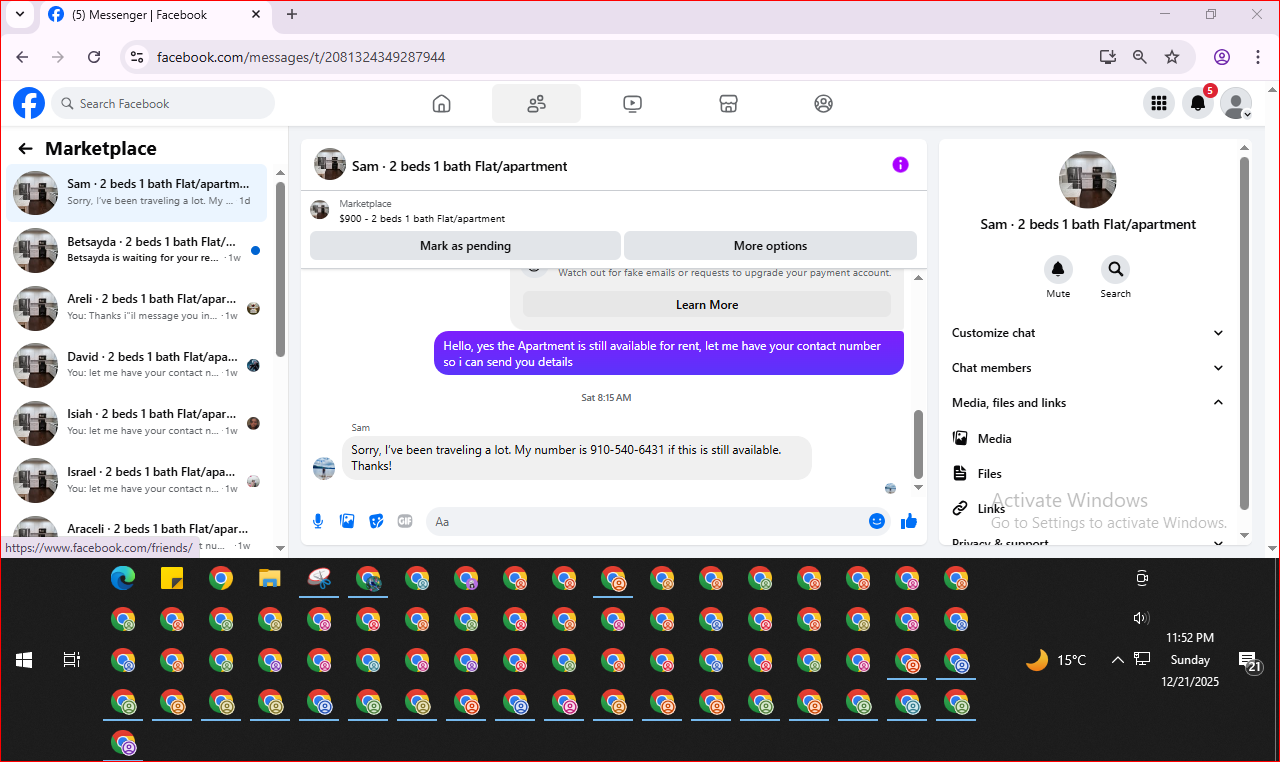Open the Isiah conversation

137,422
